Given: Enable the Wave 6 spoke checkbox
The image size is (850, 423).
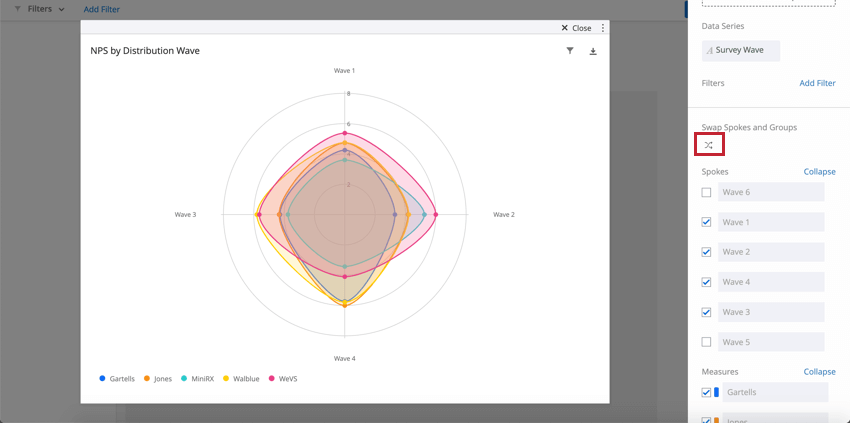Looking at the screenshot, I should tap(707, 192).
